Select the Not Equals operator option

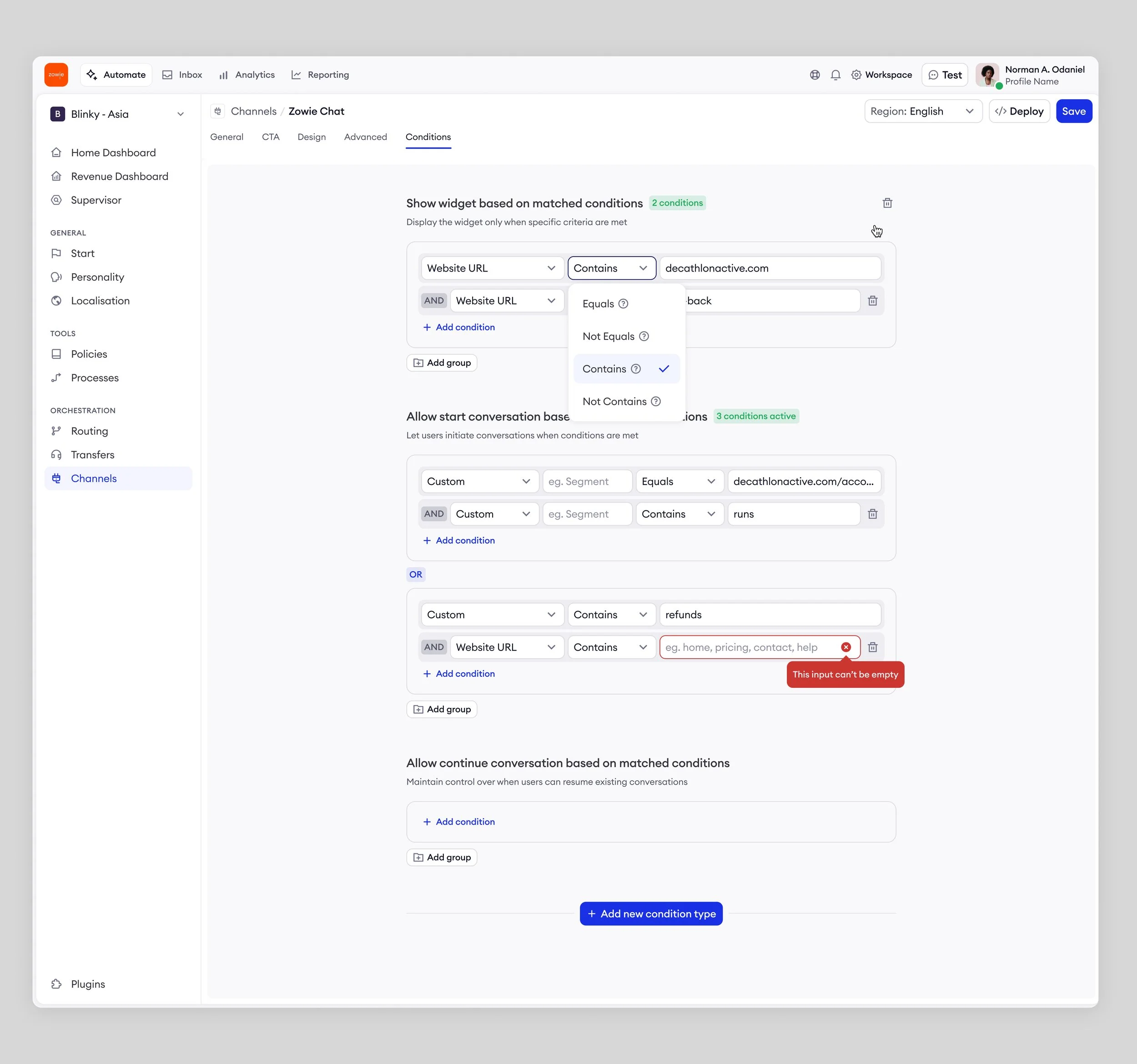[x=608, y=336]
